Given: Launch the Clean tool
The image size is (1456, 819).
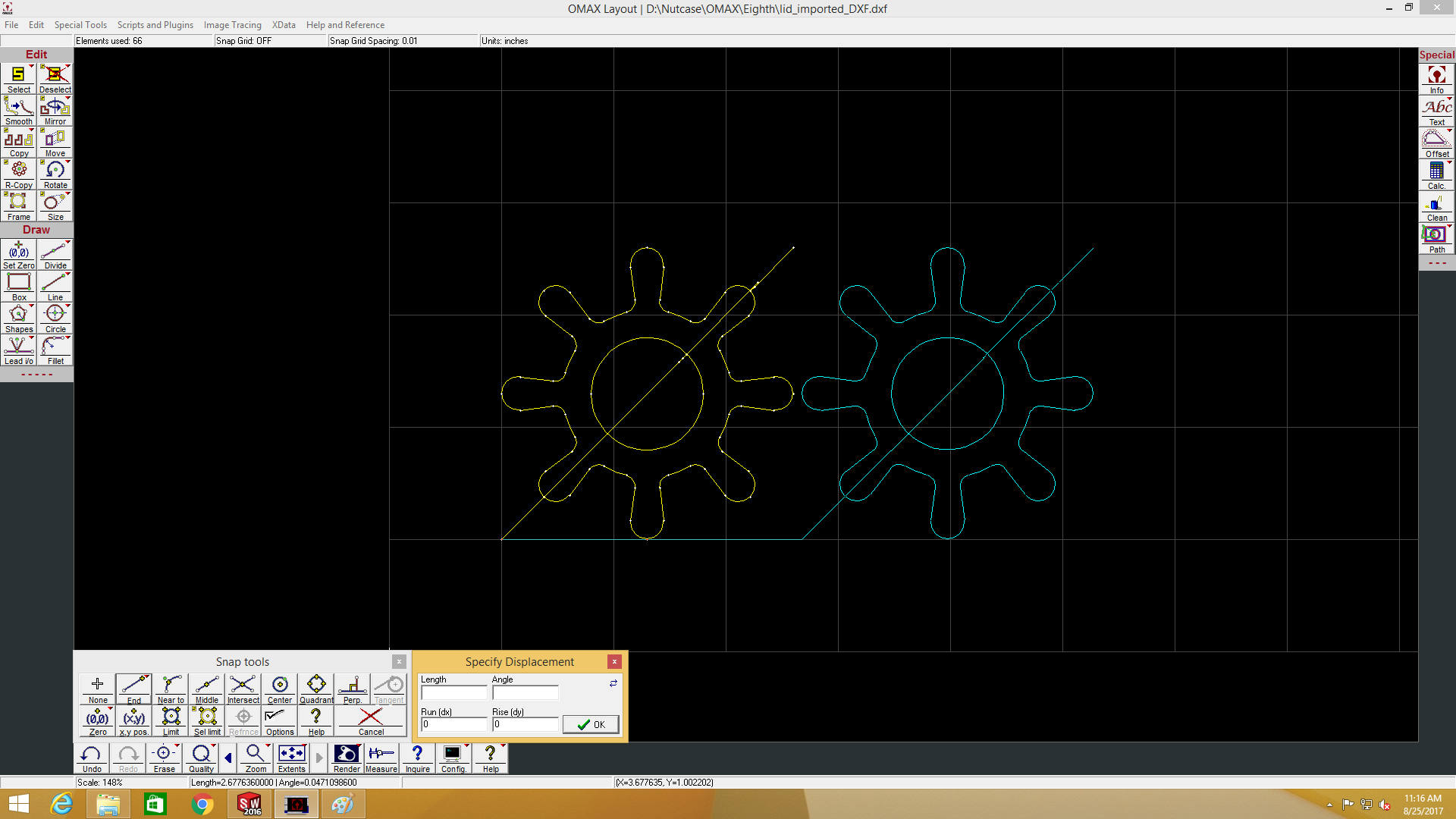Looking at the screenshot, I should coord(1436,206).
